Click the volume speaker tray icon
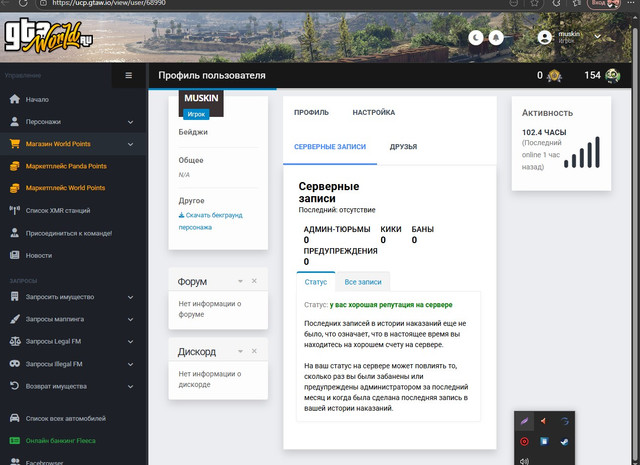640x465 pixels. [524, 461]
